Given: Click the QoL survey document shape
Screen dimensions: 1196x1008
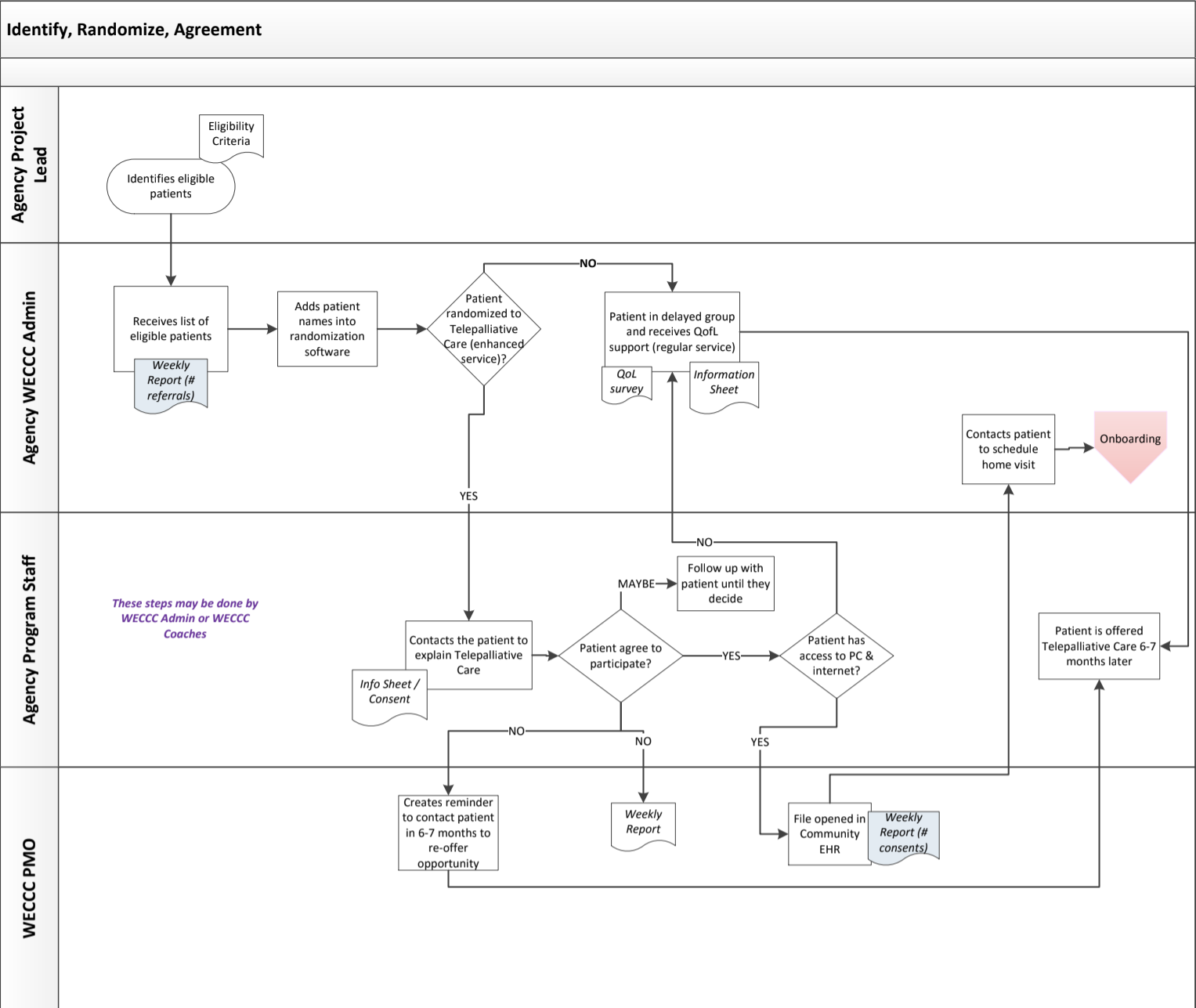Looking at the screenshot, I should (x=627, y=382).
